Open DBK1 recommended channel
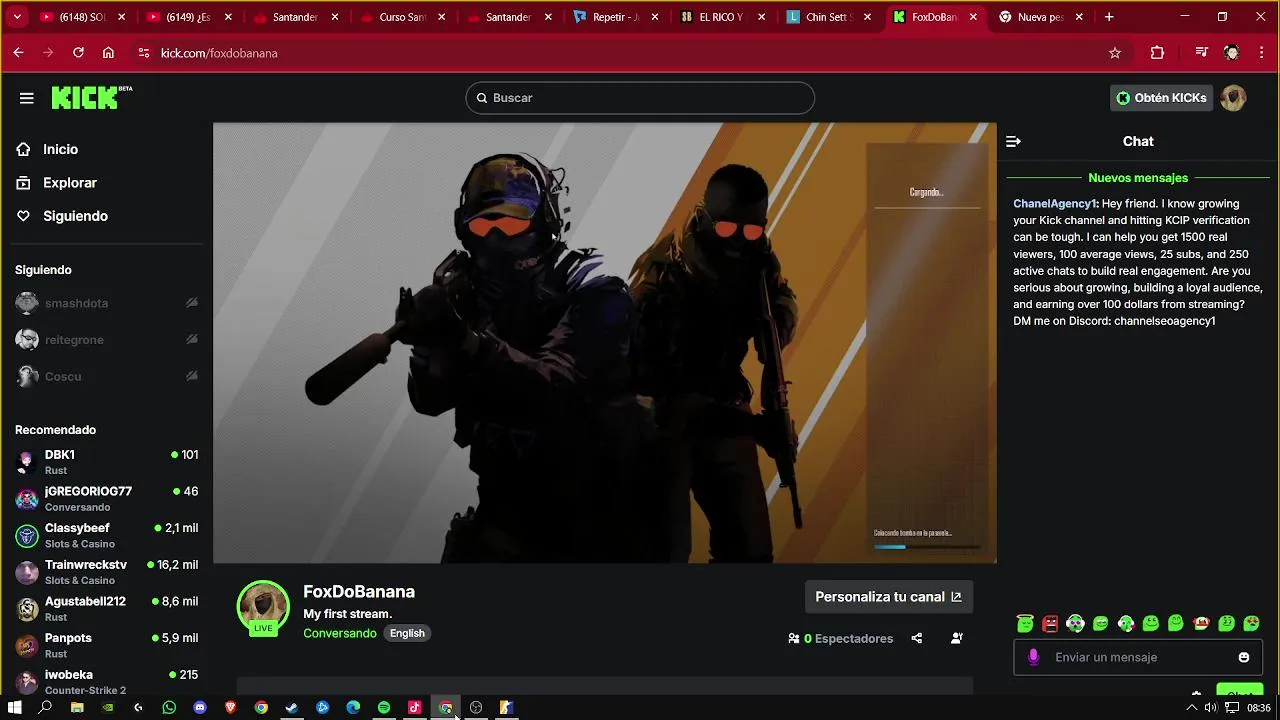The height and width of the screenshot is (720, 1280). click(x=107, y=462)
